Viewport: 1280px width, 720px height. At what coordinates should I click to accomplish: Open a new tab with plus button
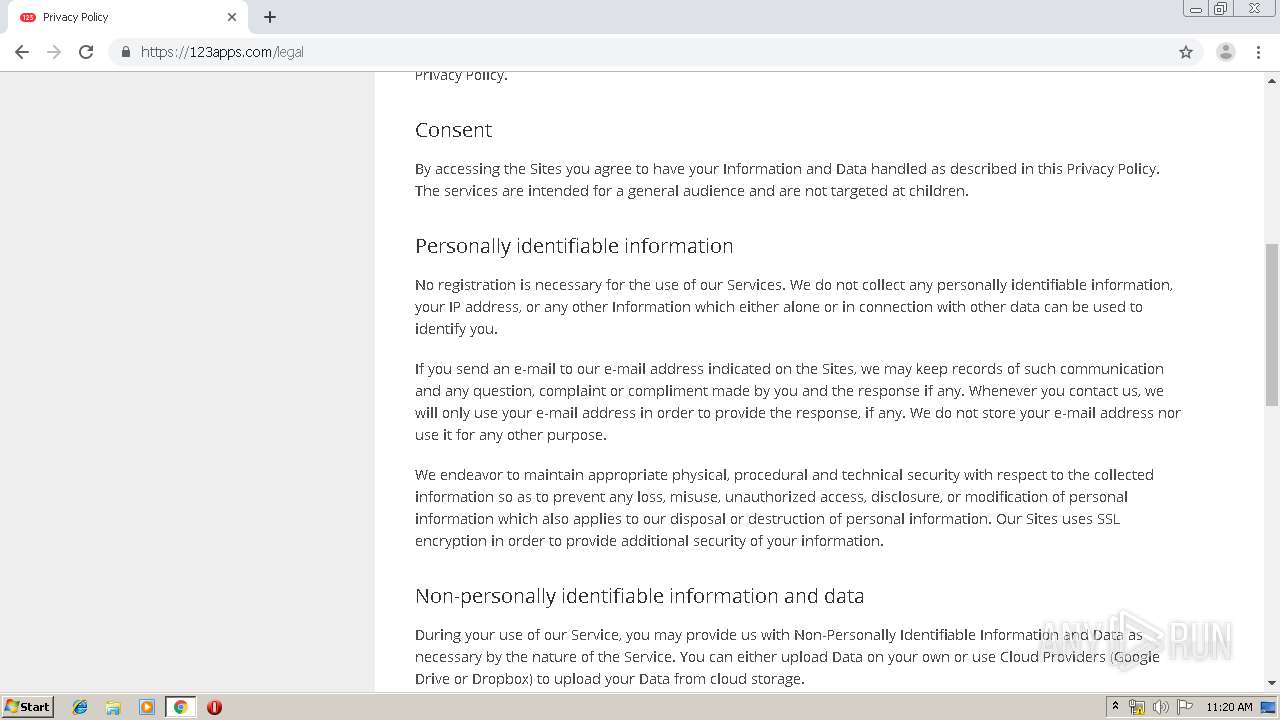click(270, 17)
